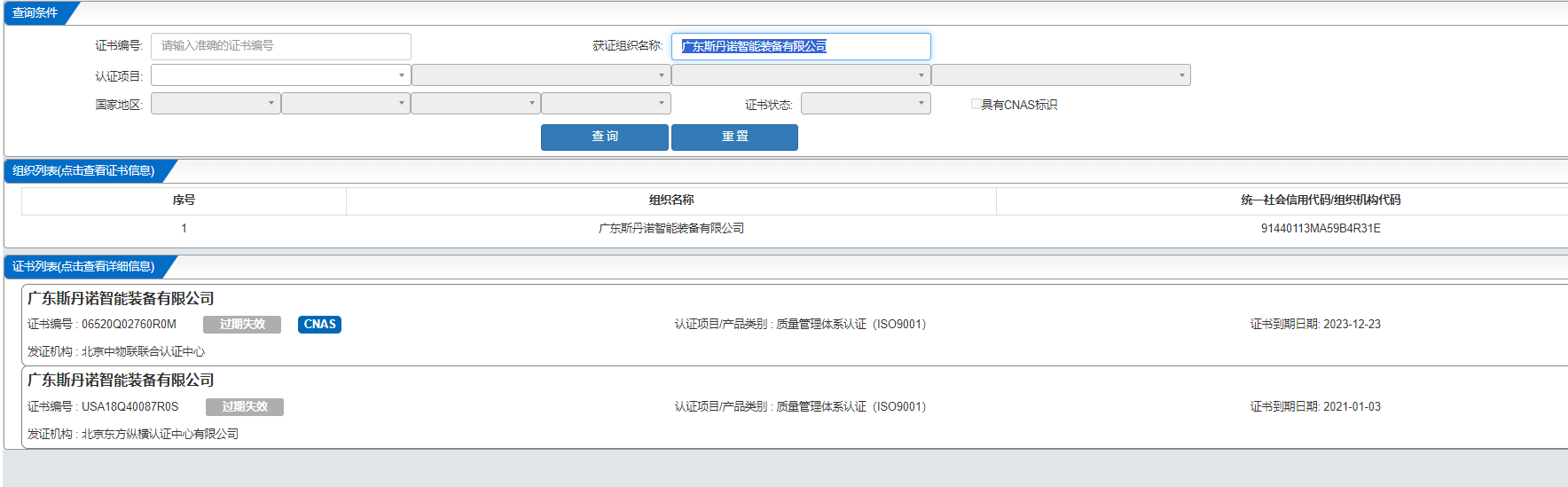Click the 获证组织名称 input field
1568x487 pixels.
801,46
